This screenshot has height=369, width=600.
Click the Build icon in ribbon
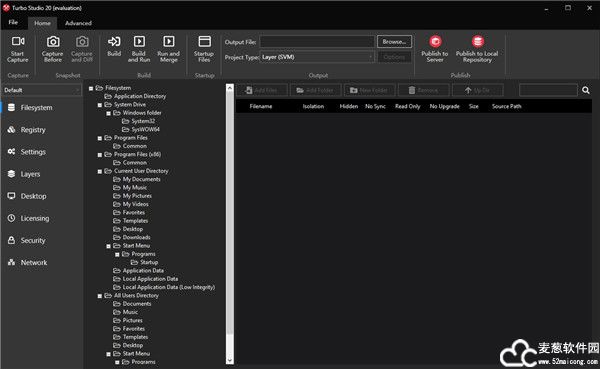[x=114, y=41]
